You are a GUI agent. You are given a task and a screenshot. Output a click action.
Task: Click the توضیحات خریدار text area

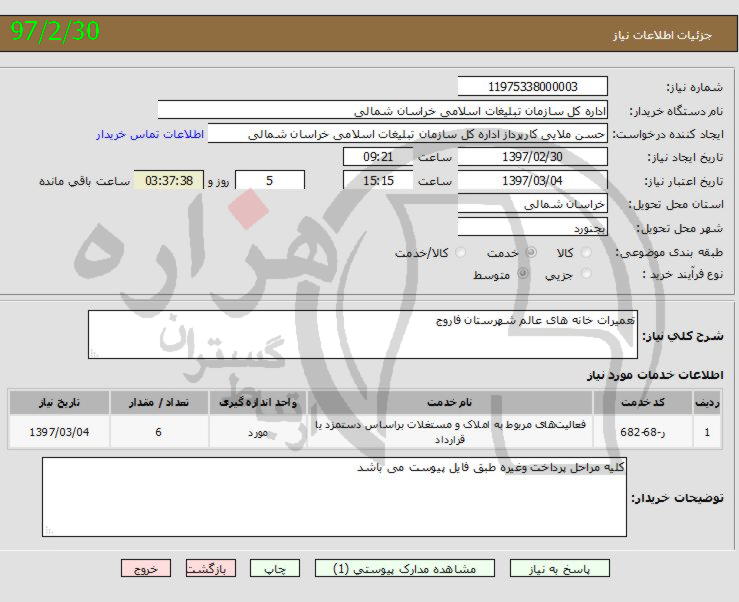point(334,496)
